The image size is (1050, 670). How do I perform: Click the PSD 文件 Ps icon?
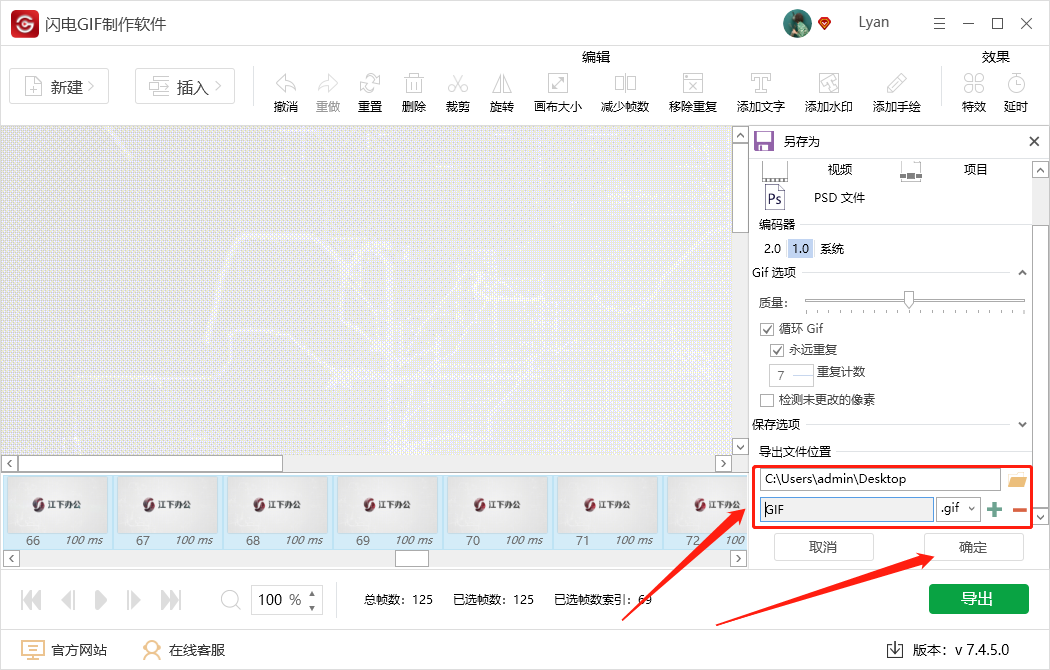[x=775, y=198]
